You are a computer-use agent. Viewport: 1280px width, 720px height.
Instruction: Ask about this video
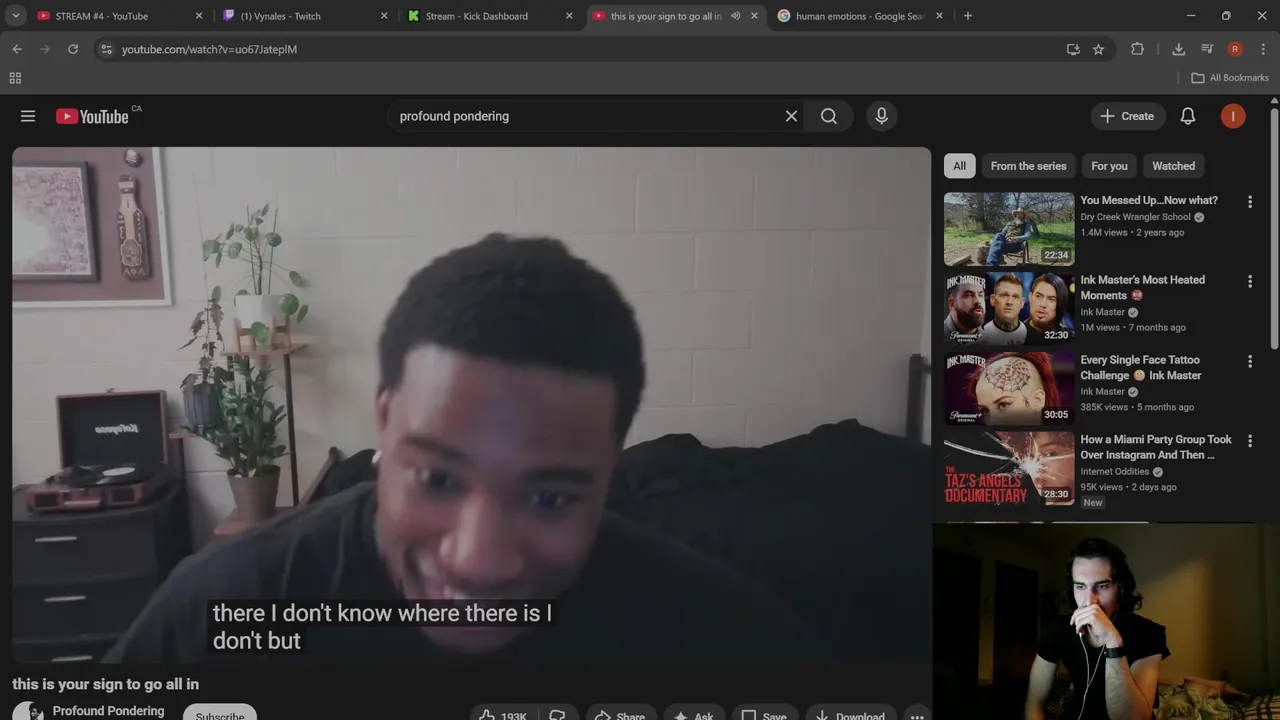point(694,714)
